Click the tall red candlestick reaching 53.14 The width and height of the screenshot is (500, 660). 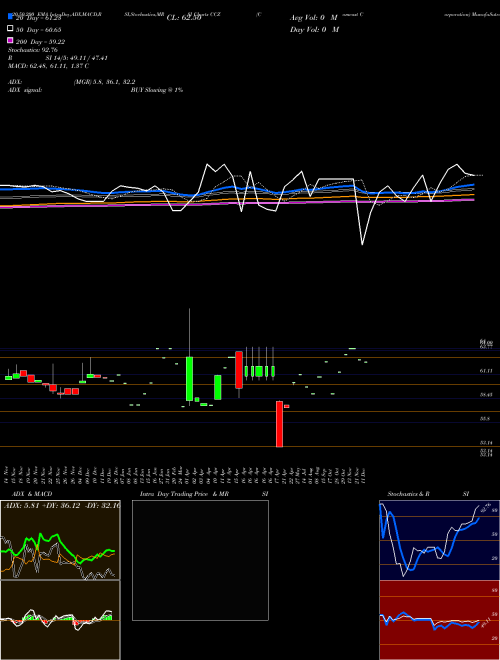[279, 424]
